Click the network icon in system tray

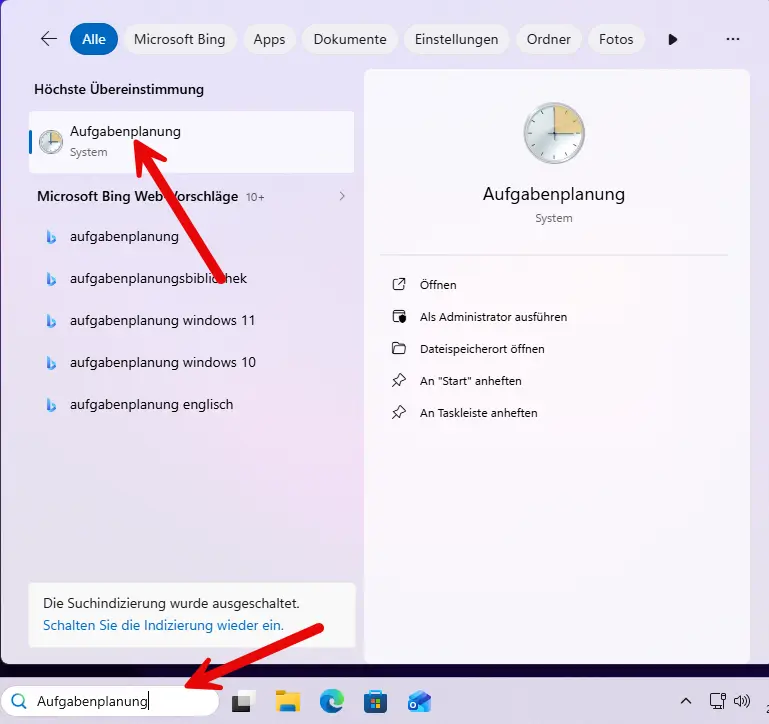718,701
